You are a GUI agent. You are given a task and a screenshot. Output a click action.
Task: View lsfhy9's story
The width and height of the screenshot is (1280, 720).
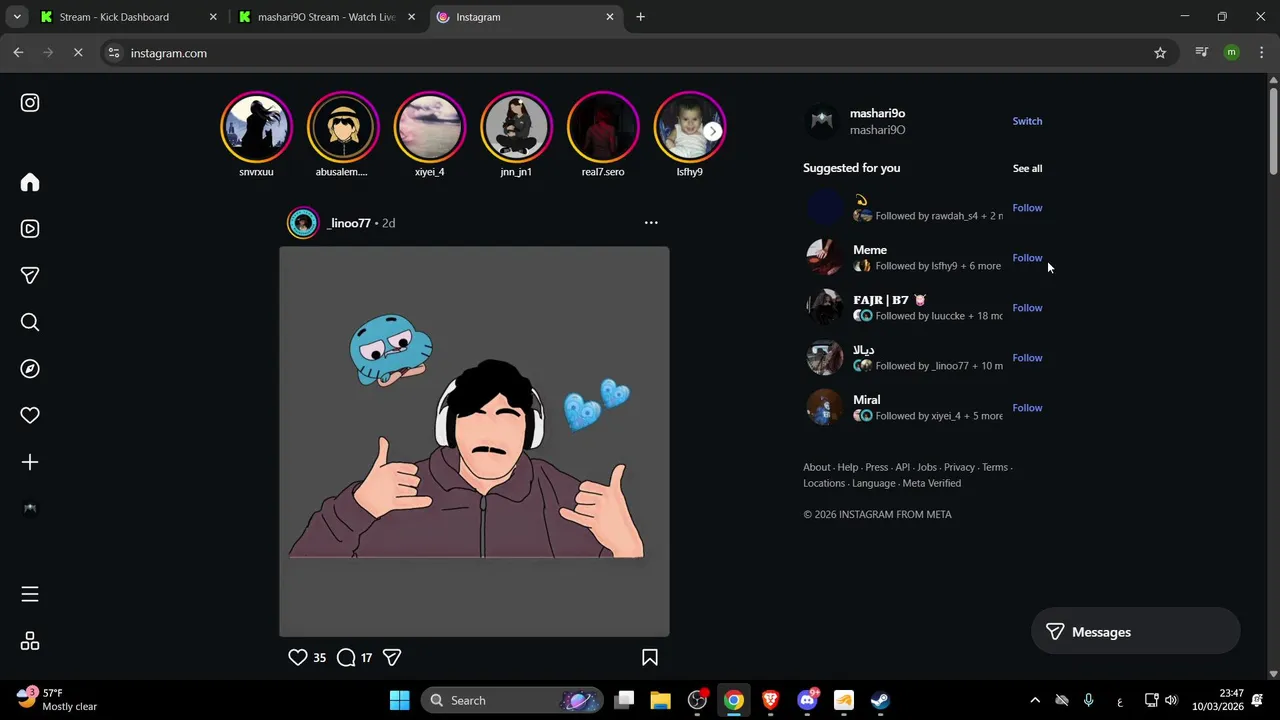coord(689,128)
